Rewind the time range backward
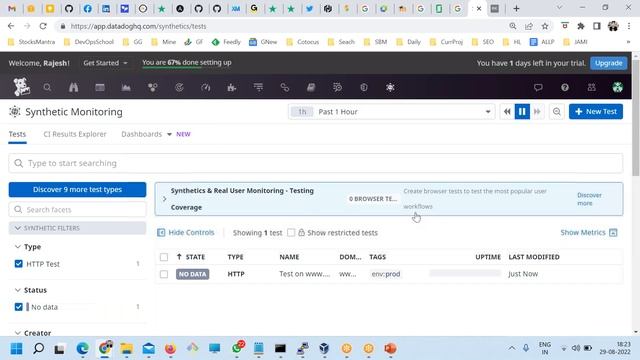This screenshot has height=360, width=640. 507,111
